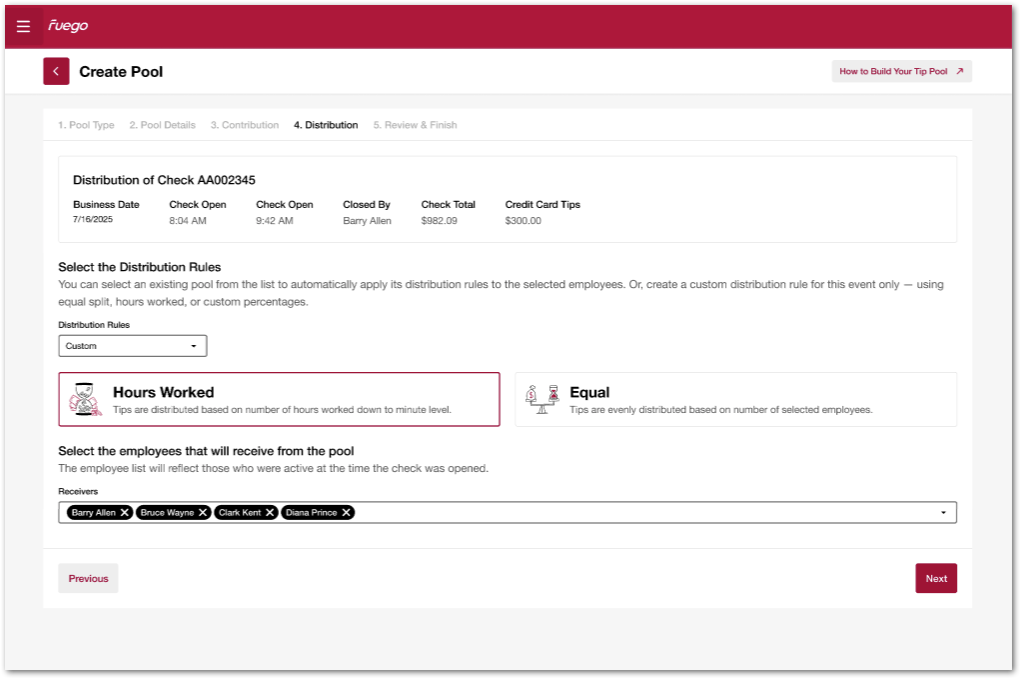
Task: Open the Distribution Rules Custom dropdown
Action: [132, 346]
